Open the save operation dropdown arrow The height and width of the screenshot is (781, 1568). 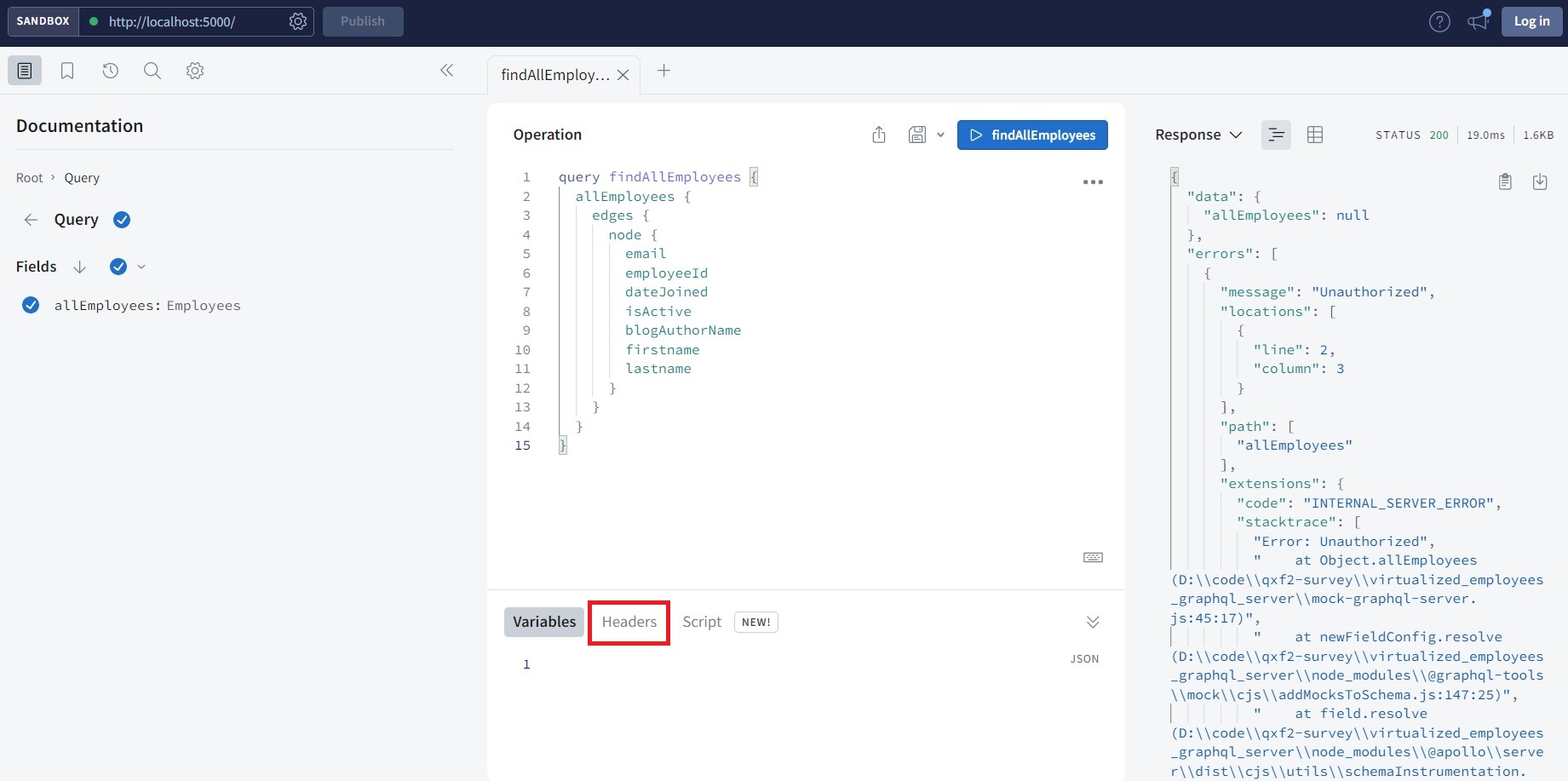pos(940,135)
